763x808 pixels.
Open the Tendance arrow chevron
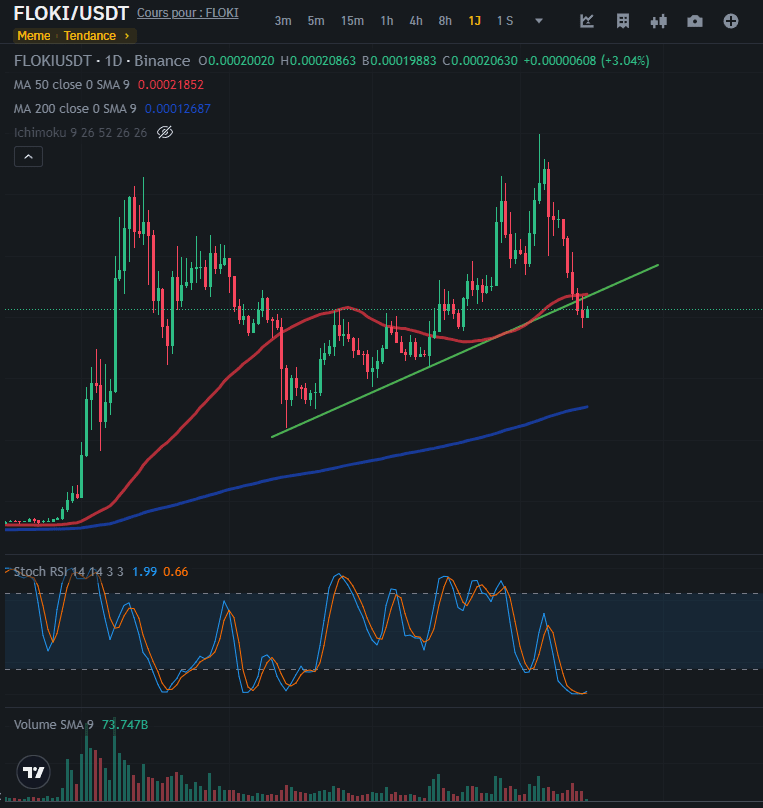click(x=127, y=36)
